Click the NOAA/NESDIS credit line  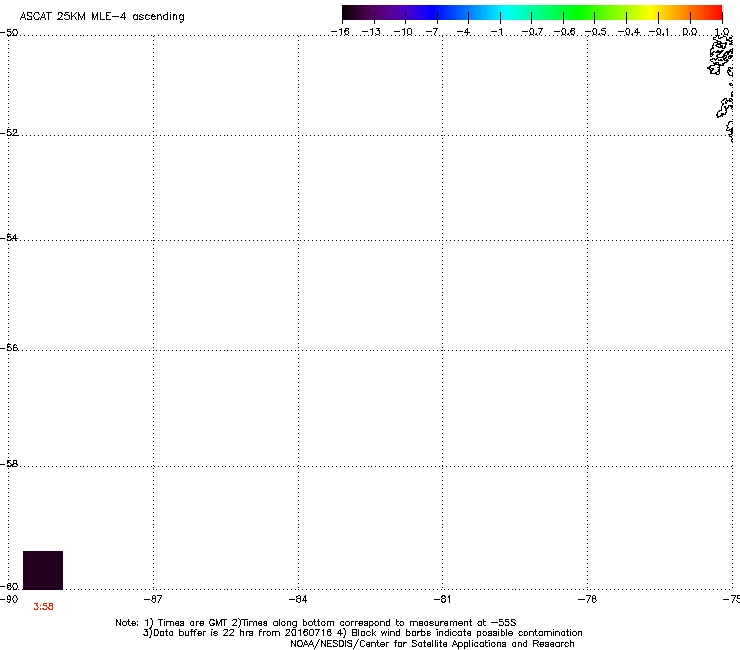coord(432,644)
